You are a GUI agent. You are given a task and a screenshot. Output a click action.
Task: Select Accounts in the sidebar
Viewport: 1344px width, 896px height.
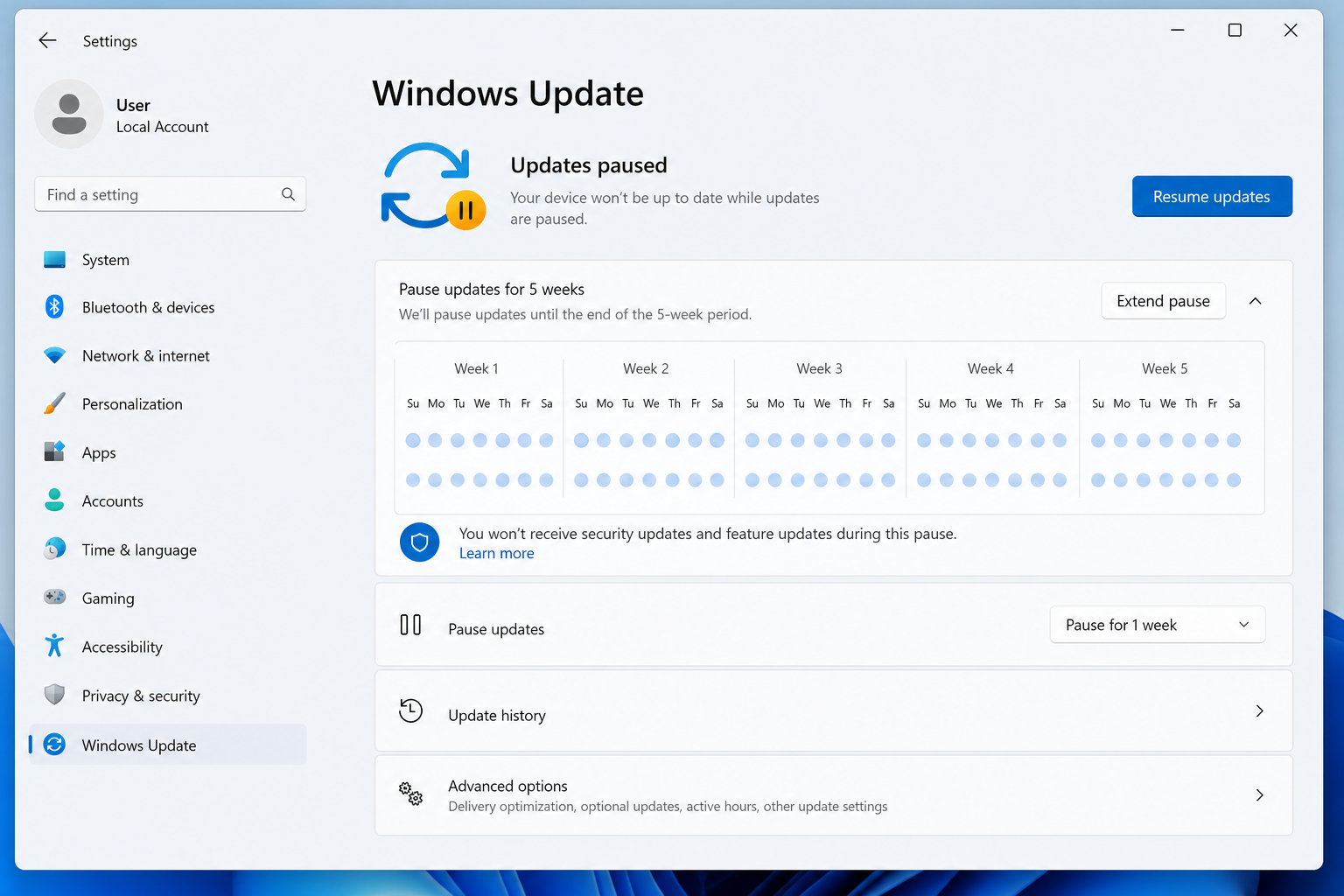[x=168, y=500]
